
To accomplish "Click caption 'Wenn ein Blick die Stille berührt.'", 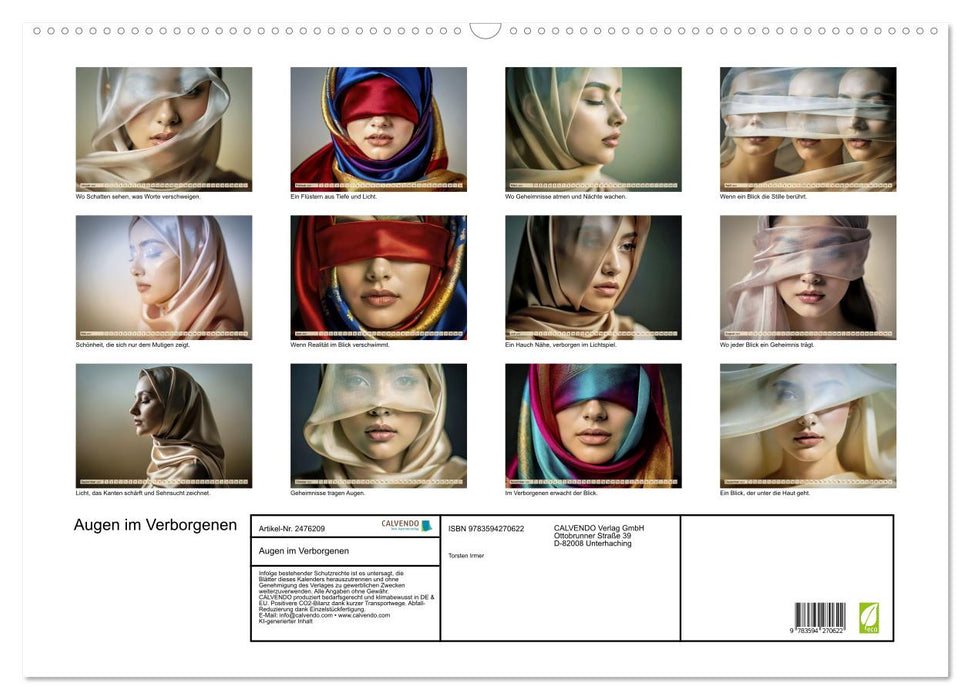I will (764, 196).
